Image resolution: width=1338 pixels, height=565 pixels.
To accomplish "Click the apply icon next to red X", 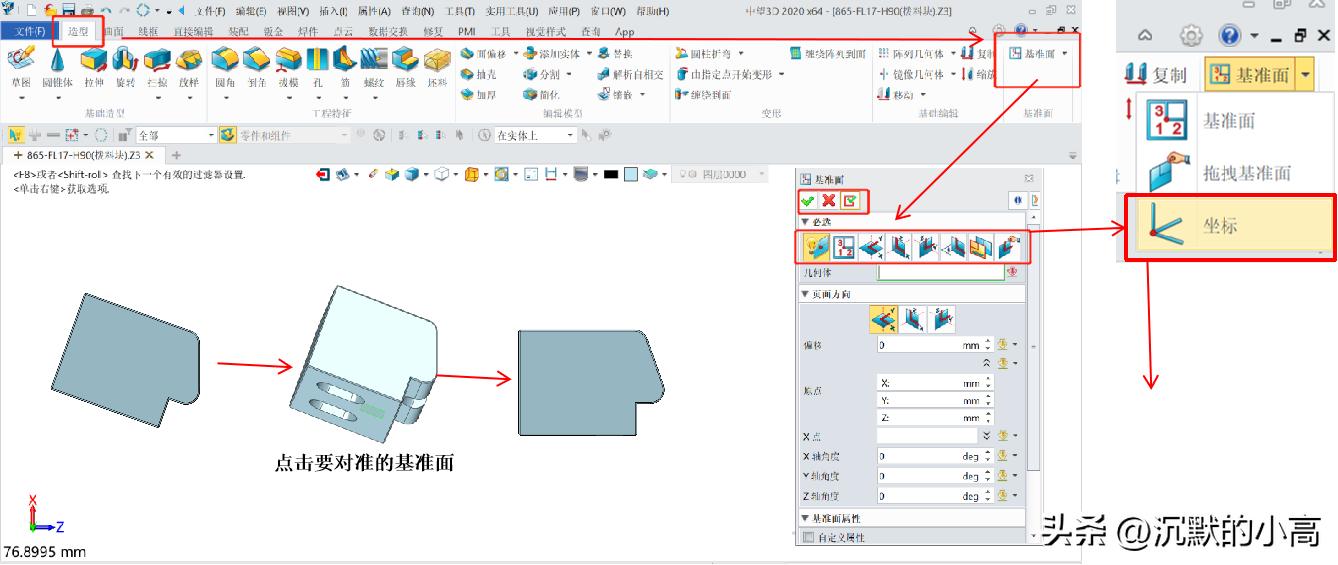I will [x=850, y=201].
